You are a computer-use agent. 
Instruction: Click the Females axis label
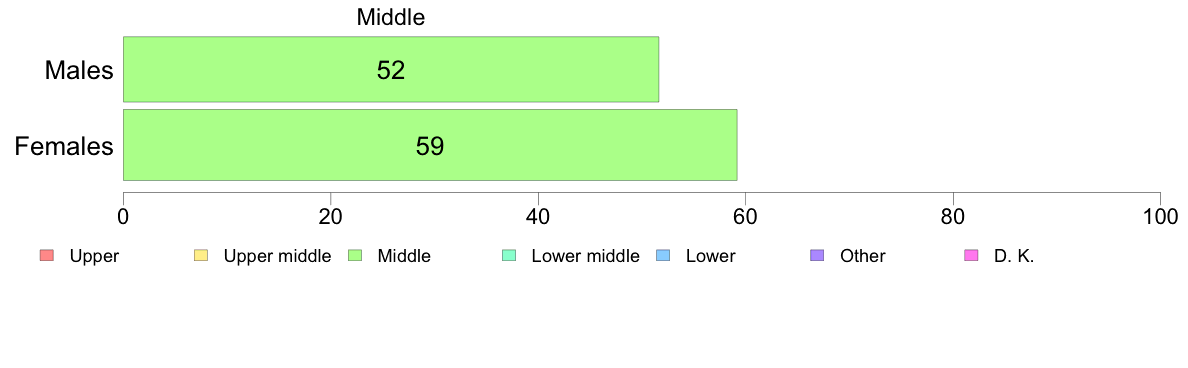pos(64,145)
